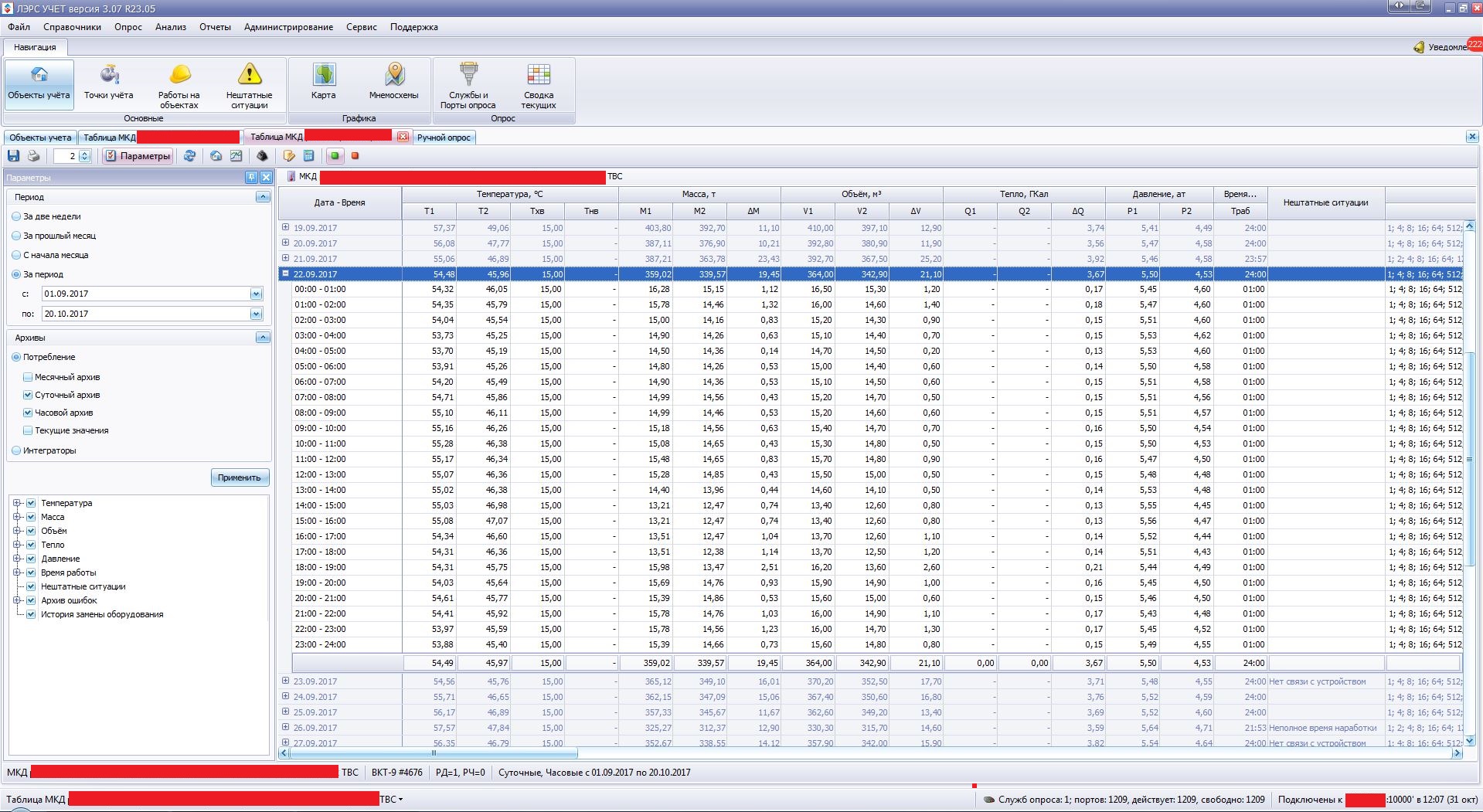Click the red square stop icon

pyautogui.click(x=355, y=156)
